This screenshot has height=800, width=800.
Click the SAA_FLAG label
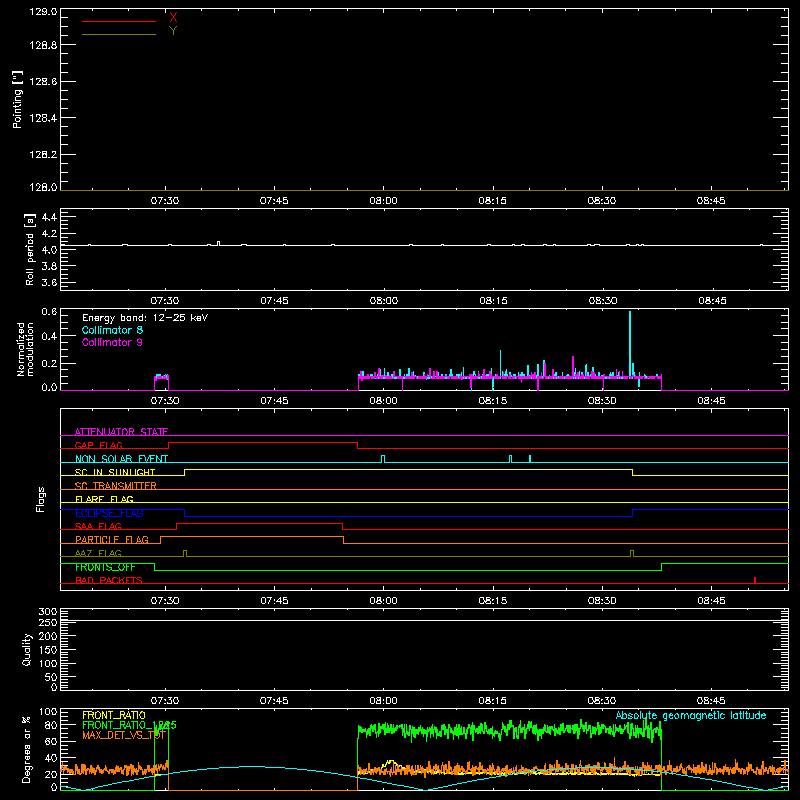point(98,526)
